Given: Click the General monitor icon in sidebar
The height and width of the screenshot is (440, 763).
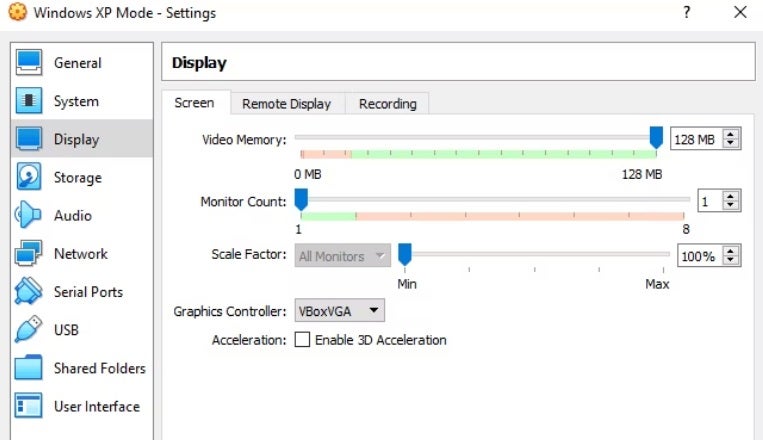Looking at the screenshot, I should tap(29, 63).
